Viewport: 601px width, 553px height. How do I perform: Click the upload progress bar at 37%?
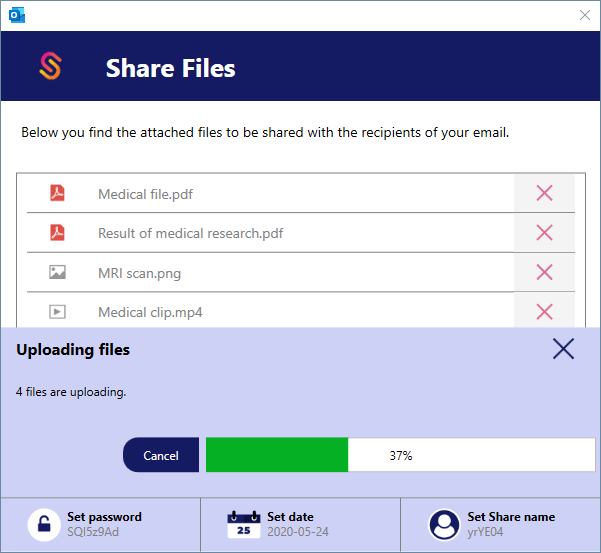[x=400, y=455]
